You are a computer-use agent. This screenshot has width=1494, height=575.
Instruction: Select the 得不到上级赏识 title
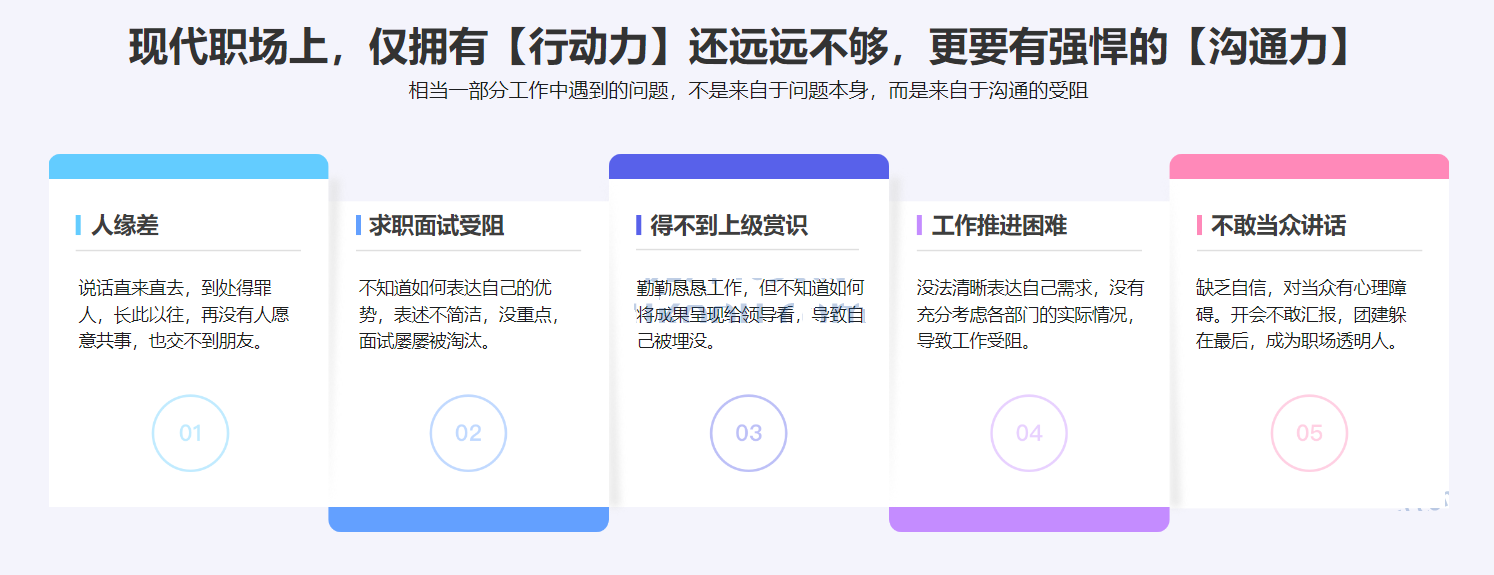(729, 226)
